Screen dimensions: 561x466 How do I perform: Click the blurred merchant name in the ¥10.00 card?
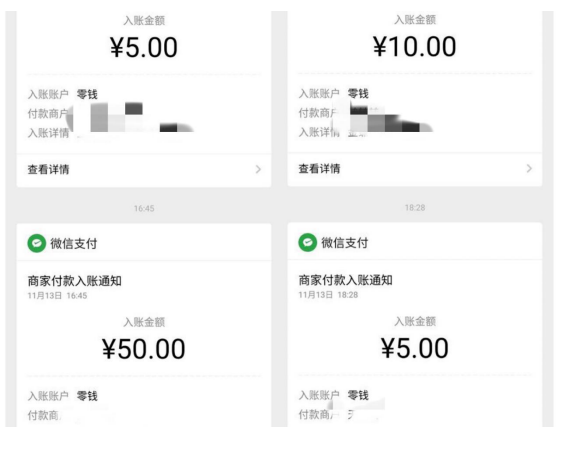coord(385,117)
